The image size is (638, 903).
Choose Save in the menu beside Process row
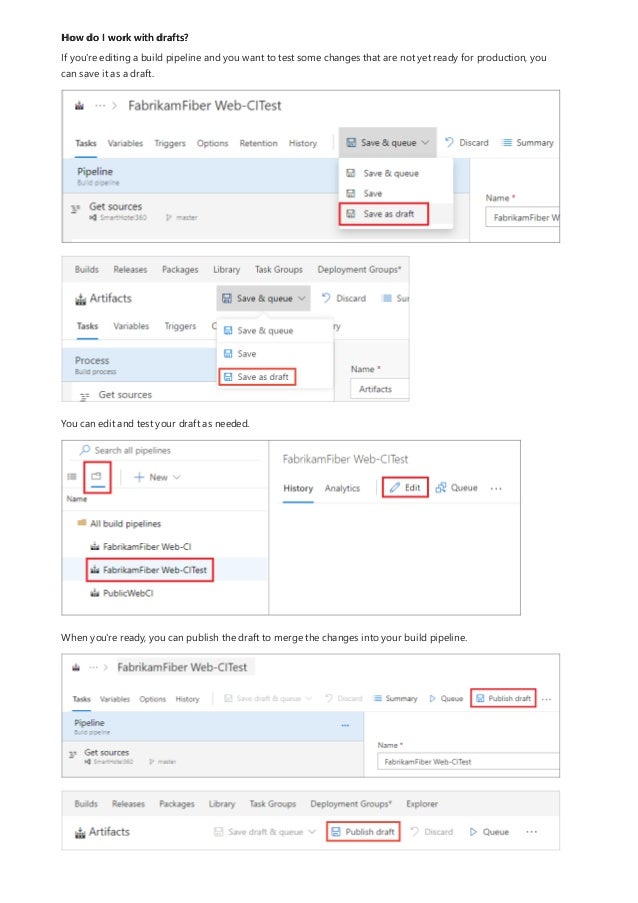click(x=246, y=354)
